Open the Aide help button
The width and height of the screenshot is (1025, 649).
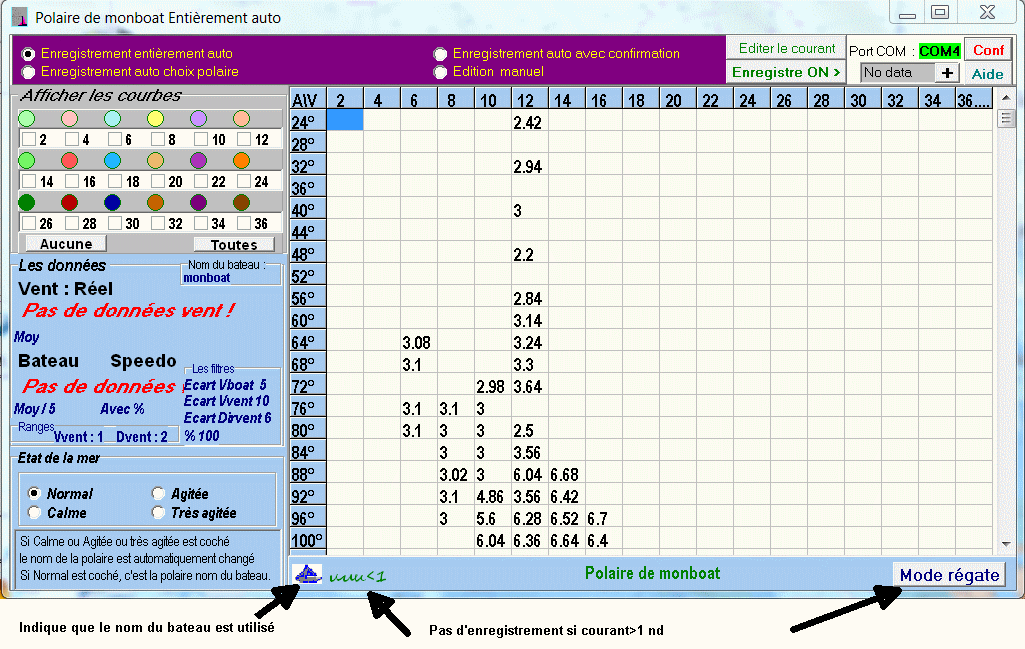987,74
